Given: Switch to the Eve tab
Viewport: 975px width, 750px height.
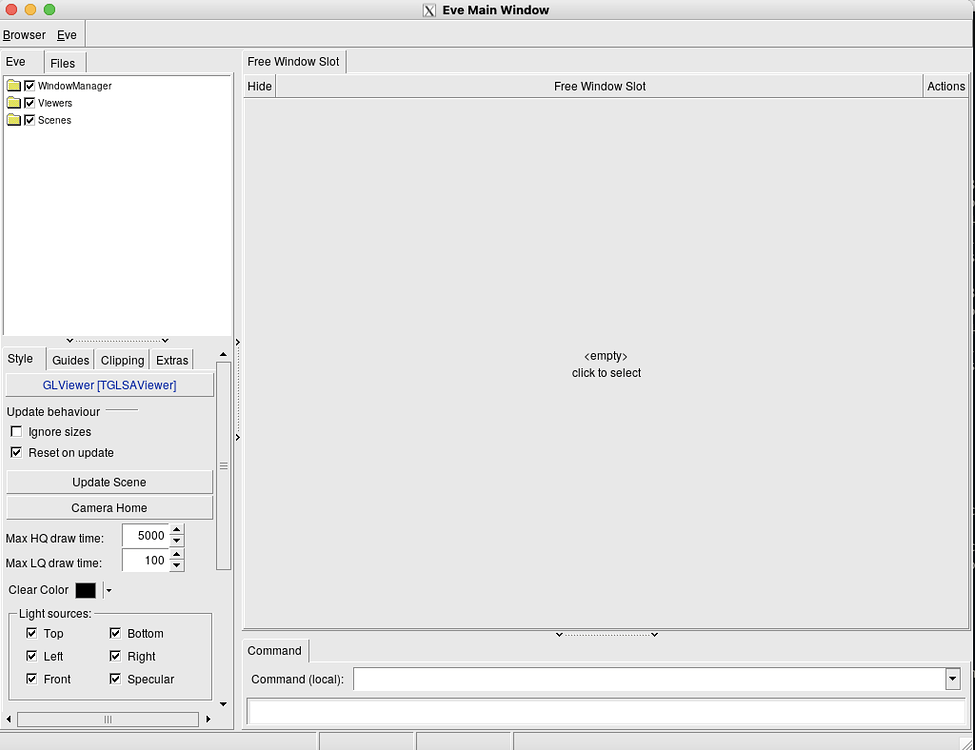Looking at the screenshot, I should click(22, 62).
